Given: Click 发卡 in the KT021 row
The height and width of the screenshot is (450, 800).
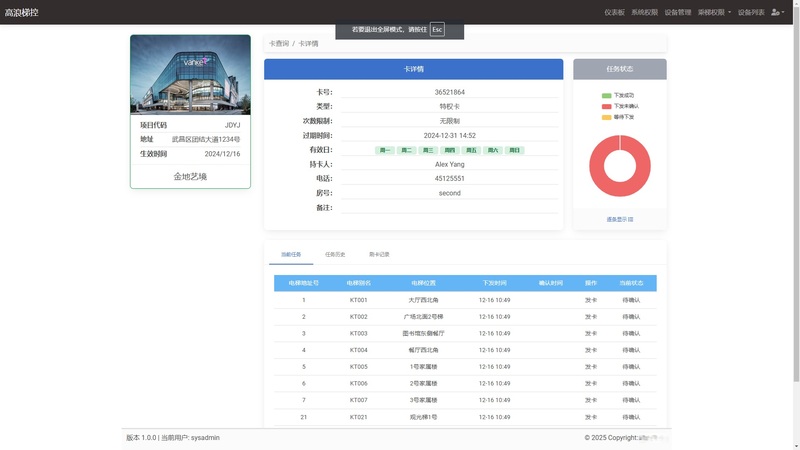Looking at the screenshot, I should (x=591, y=417).
